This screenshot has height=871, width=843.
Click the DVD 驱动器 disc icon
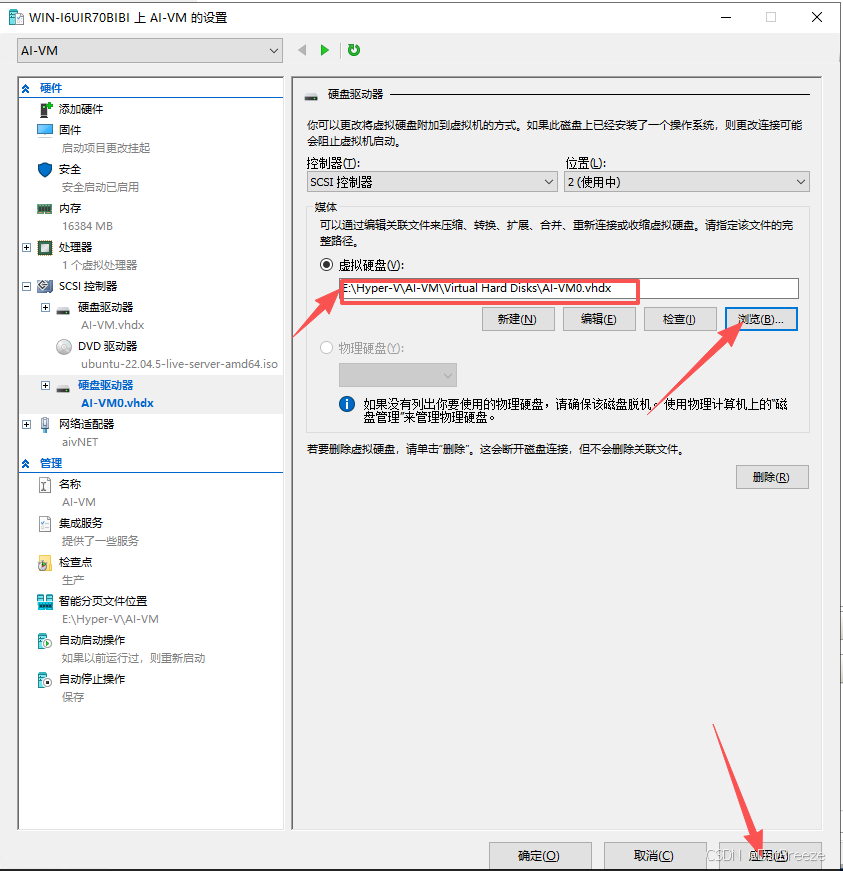(x=64, y=347)
